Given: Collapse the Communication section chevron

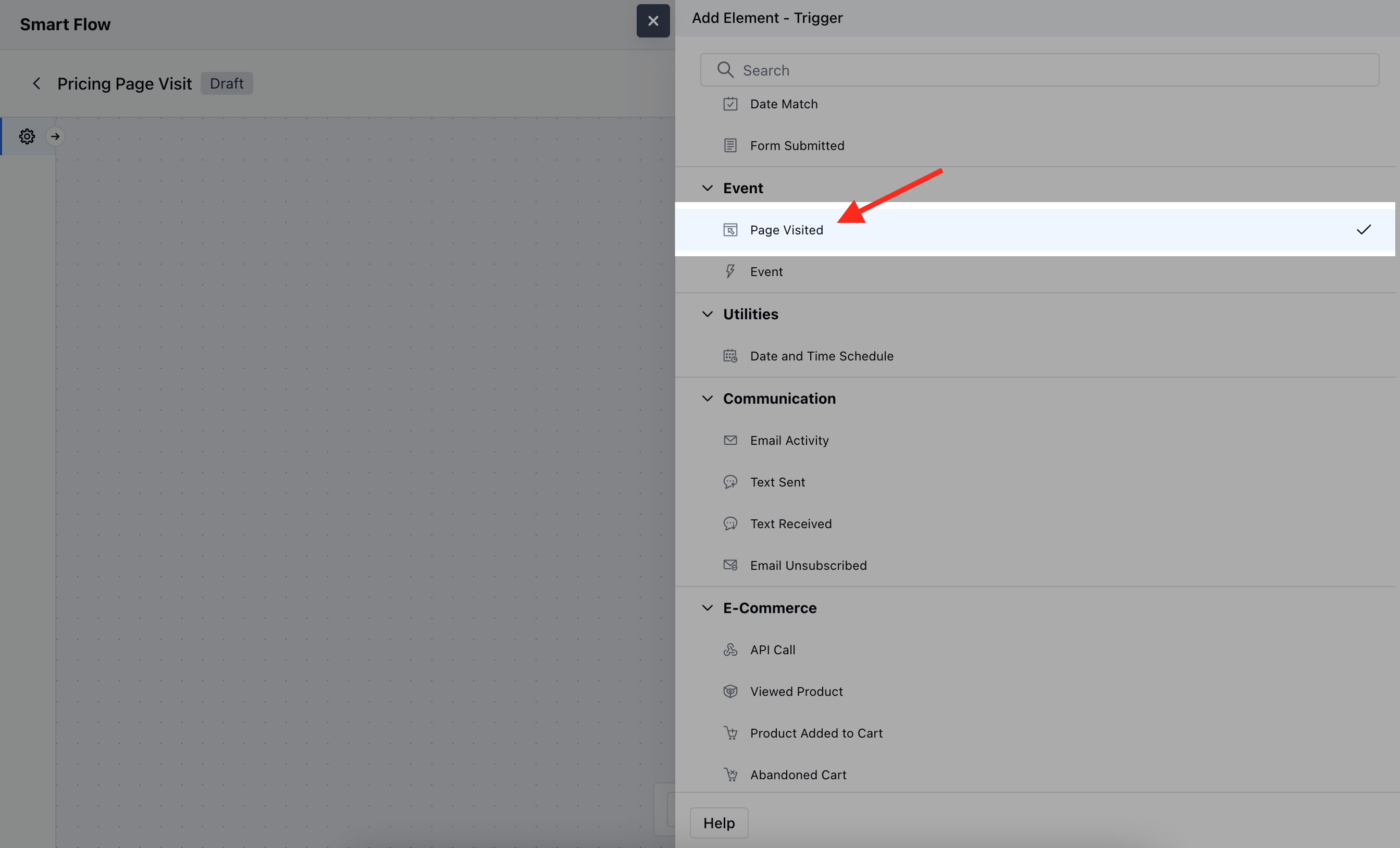Looking at the screenshot, I should [x=708, y=398].
